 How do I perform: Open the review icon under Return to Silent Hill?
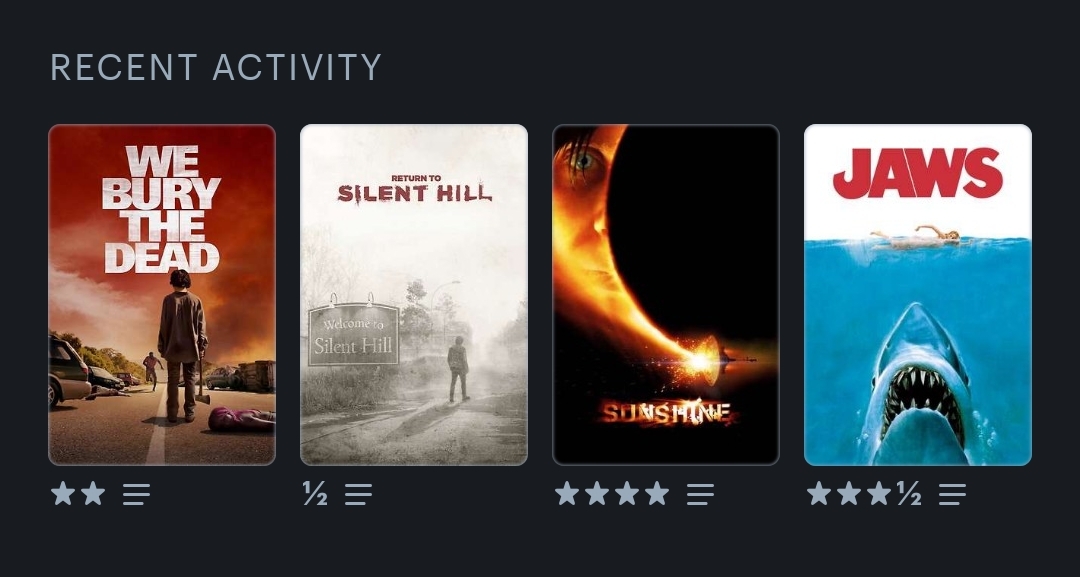pyautogui.click(x=358, y=494)
